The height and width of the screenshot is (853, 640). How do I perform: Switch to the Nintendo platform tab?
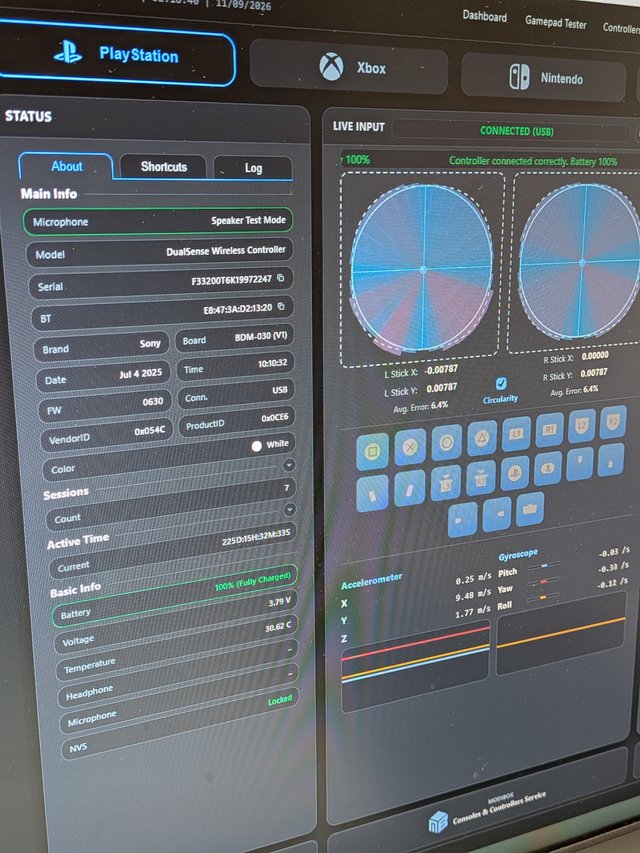point(543,78)
